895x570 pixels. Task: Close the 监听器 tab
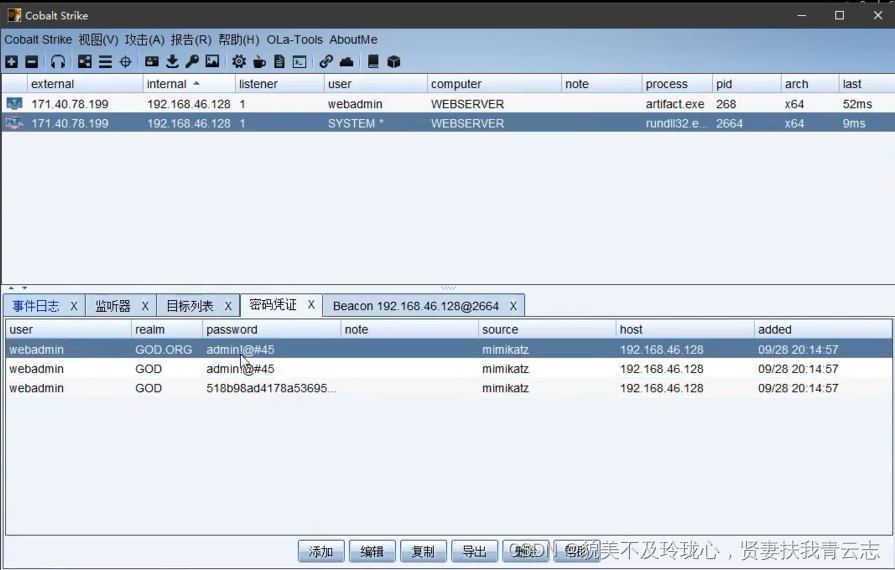pos(145,306)
